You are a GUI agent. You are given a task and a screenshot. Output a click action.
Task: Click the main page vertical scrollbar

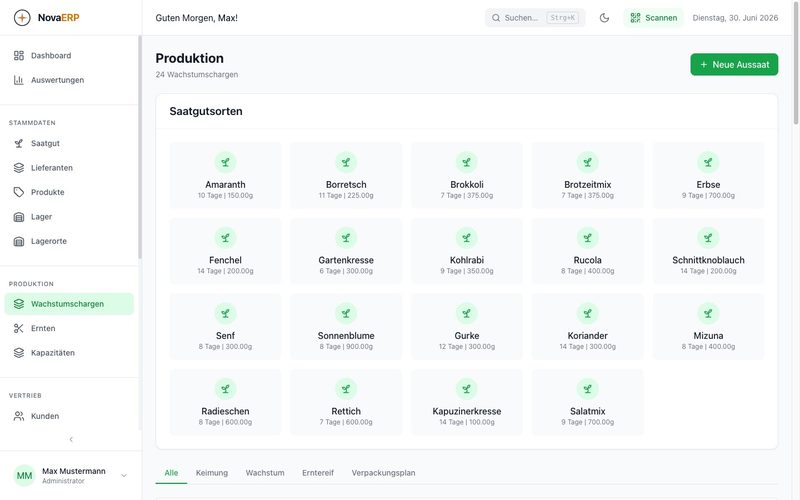(796, 62)
